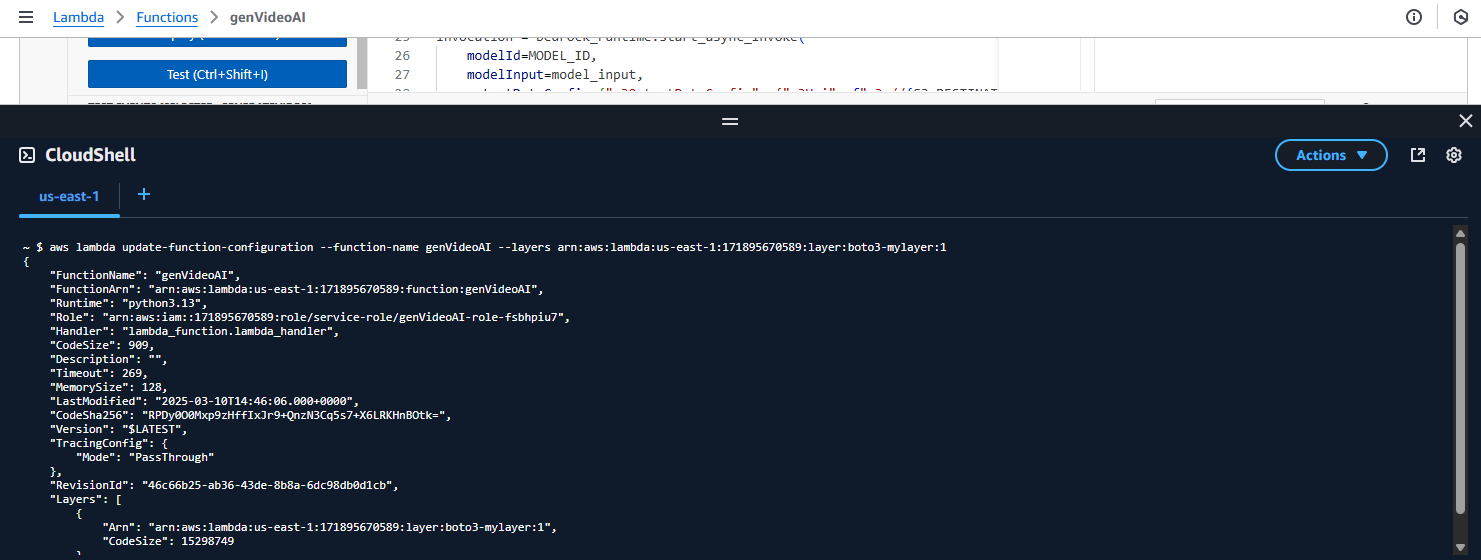The height and width of the screenshot is (560, 1481).
Task: Open CloudShell in a new browser tab
Action: coord(1417,155)
